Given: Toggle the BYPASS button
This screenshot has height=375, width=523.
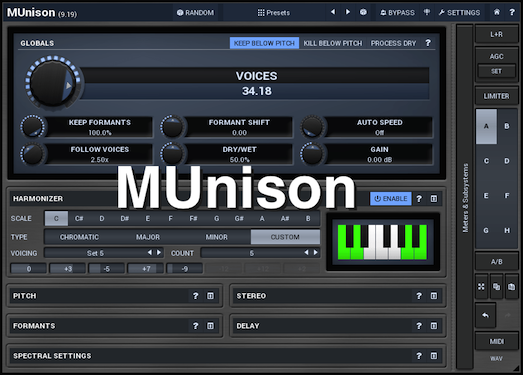Looking at the screenshot, I should [397, 13].
